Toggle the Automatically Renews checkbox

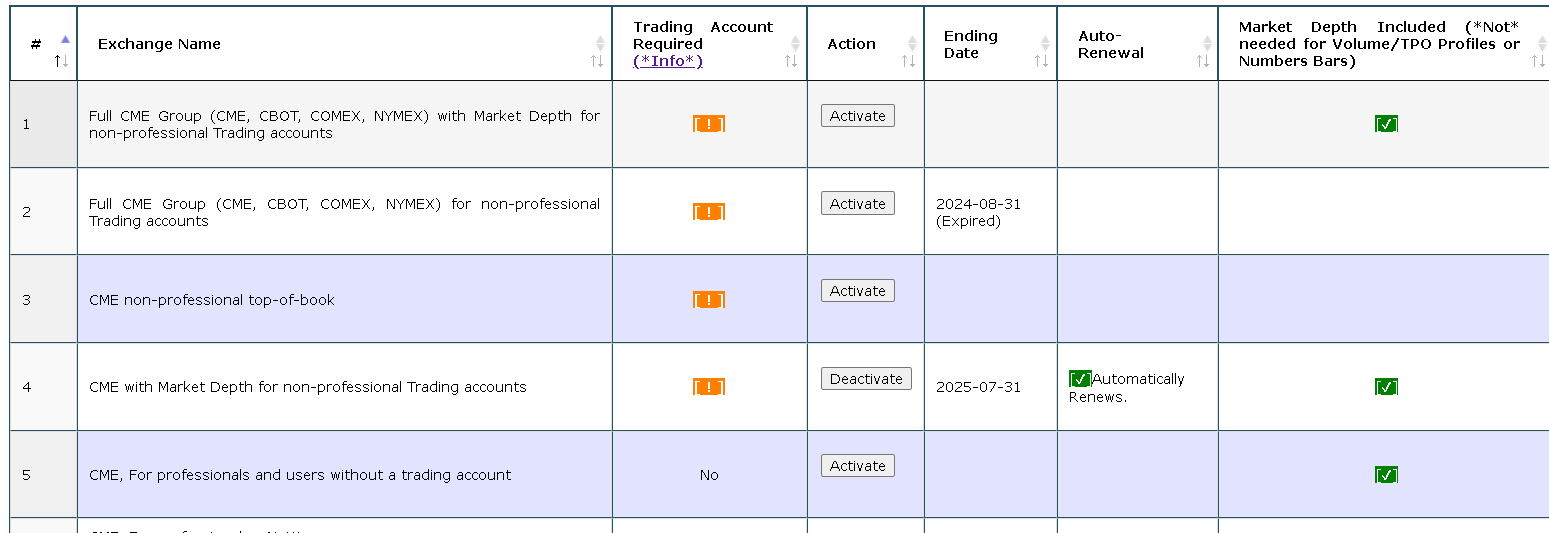tap(1080, 379)
